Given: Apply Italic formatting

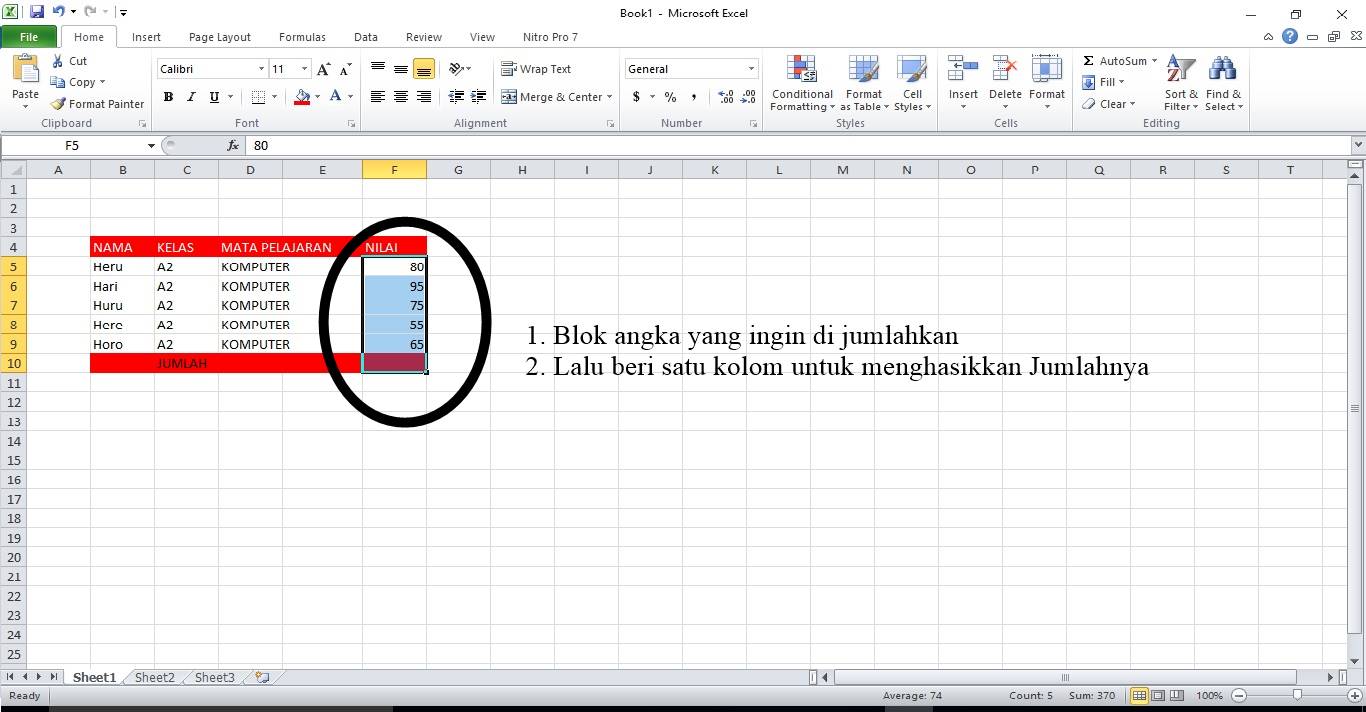Looking at the screenshot, I should pos(190,97).
